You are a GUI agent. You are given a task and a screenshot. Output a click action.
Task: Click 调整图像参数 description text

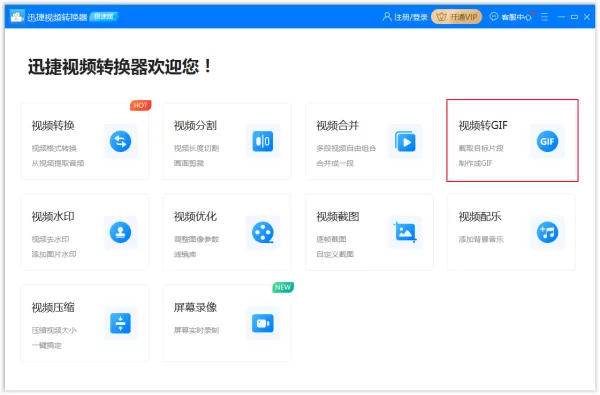(x=196, y=239)
